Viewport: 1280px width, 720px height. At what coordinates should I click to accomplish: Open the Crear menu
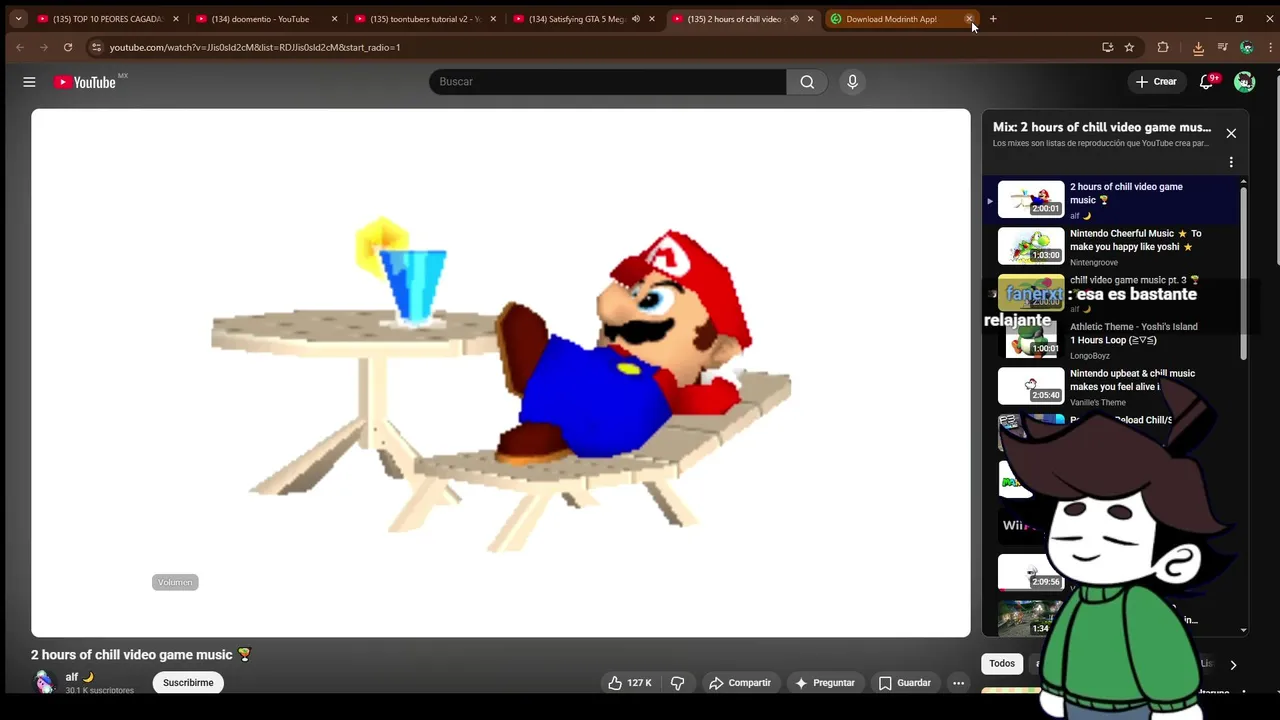[1156, 82]
